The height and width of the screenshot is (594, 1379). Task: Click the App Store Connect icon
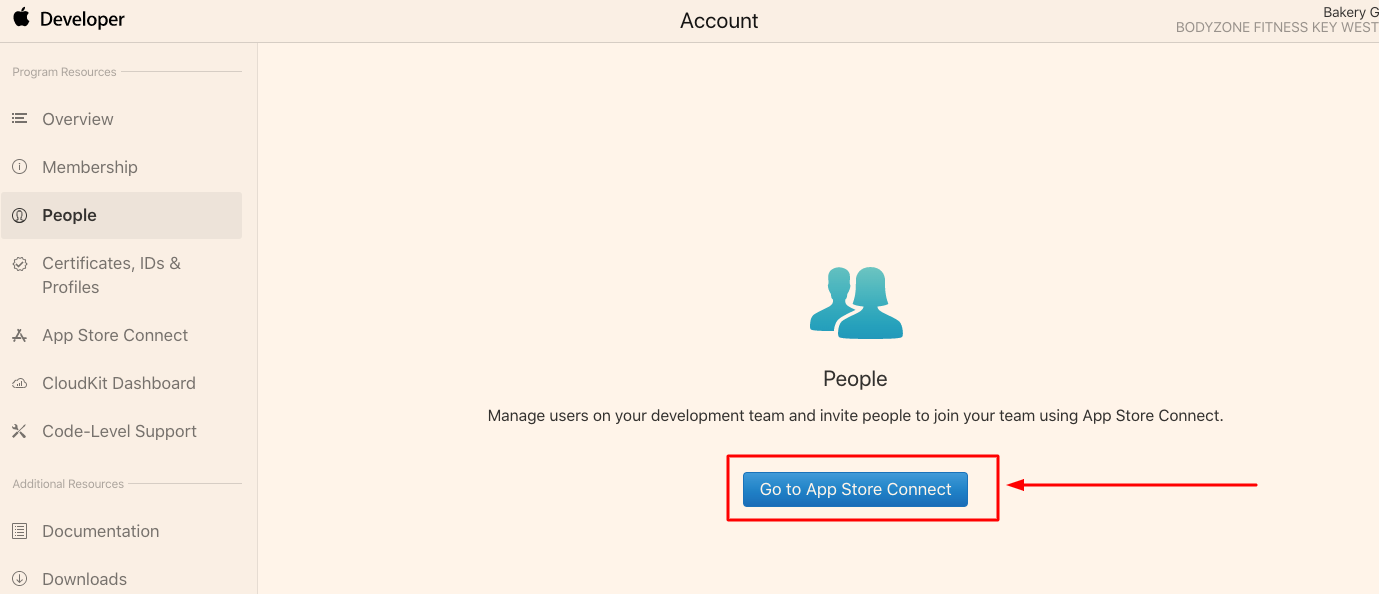coord(19,335)
